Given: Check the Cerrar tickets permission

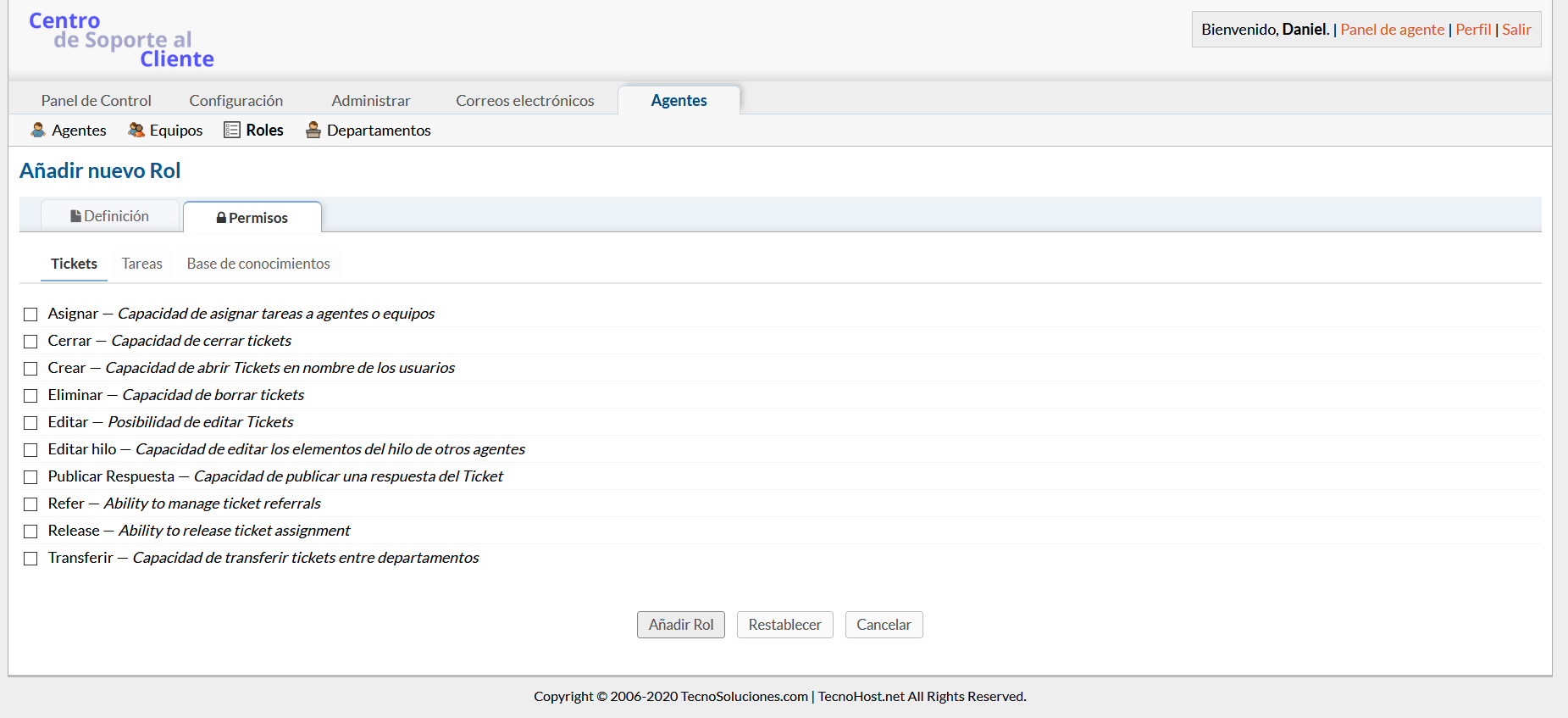Looking at the screenshot, I should pos(30,342).
